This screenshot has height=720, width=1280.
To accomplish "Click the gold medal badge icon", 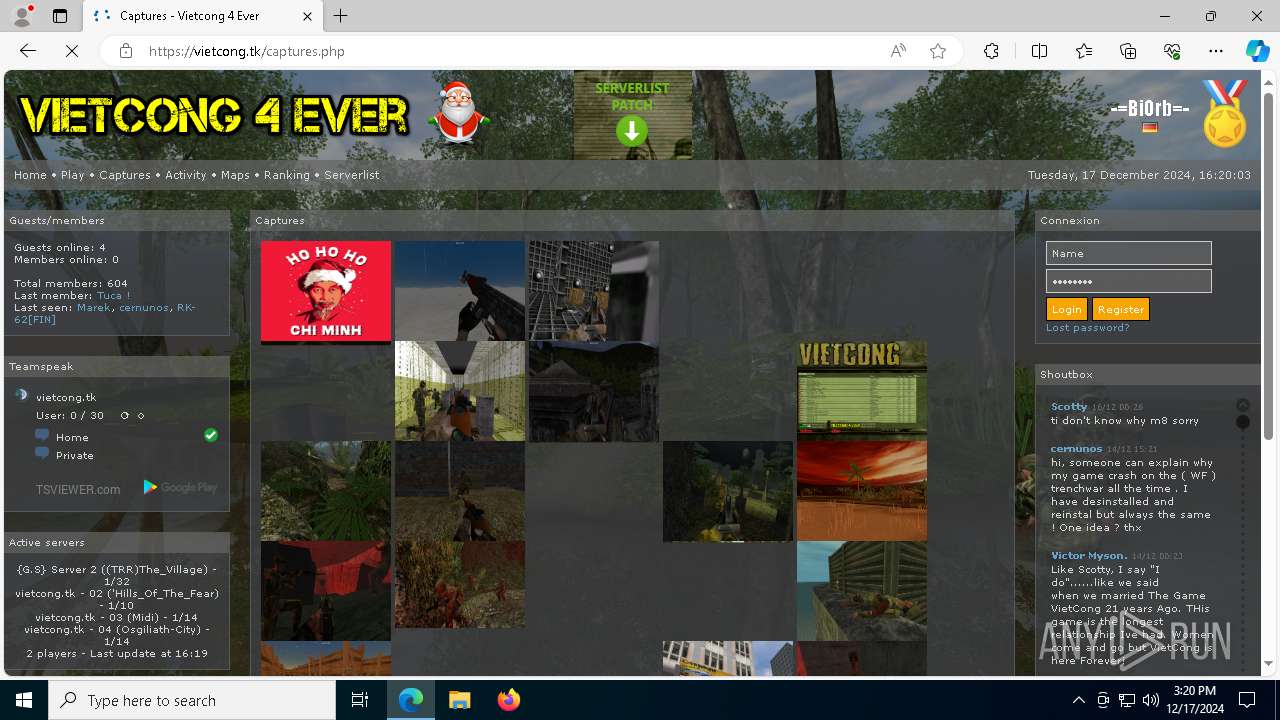I will coord(1225,113).
